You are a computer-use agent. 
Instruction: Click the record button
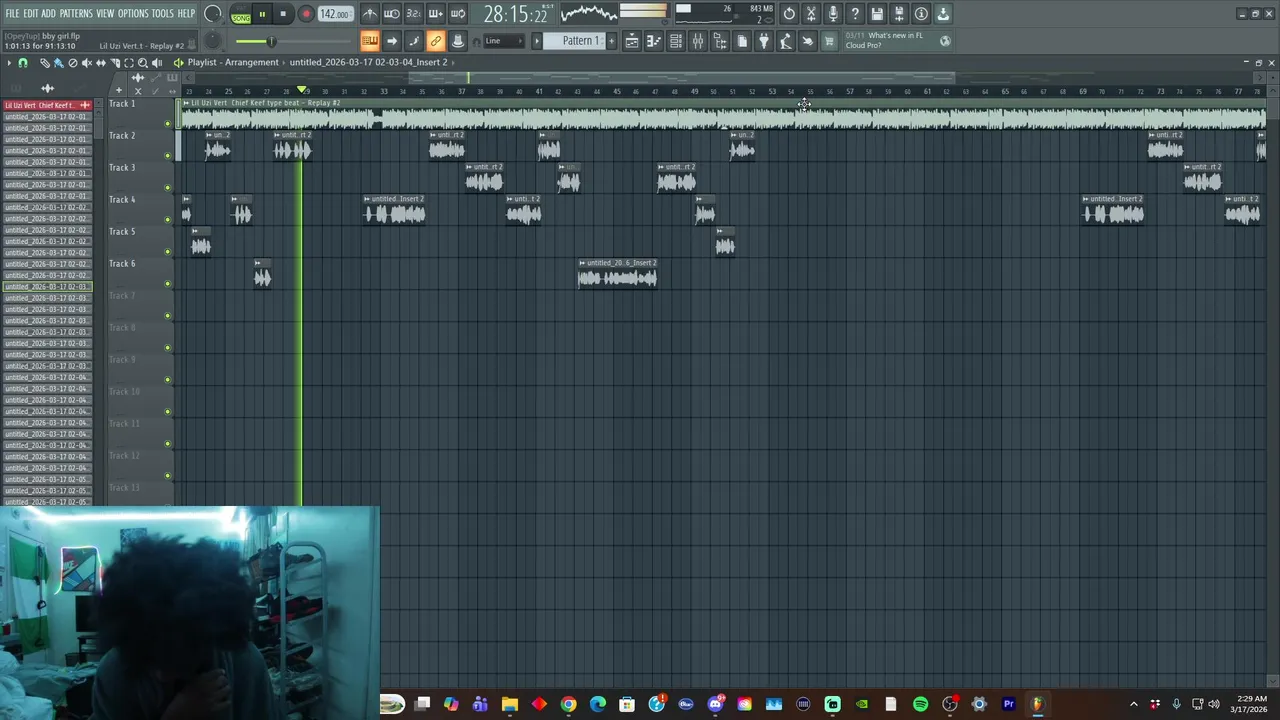coord(306,14)
